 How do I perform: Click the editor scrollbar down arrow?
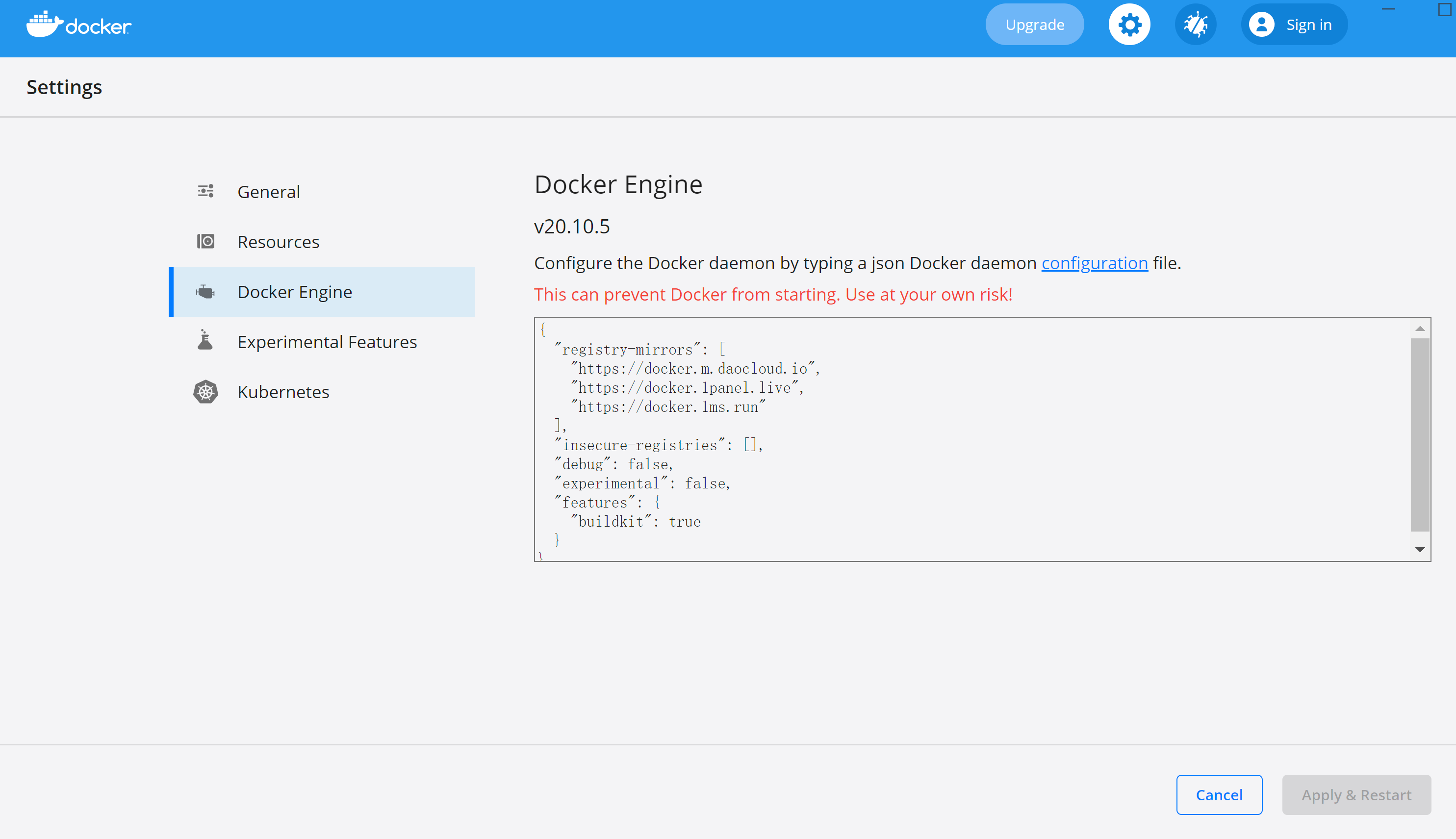click(1420, 550)
